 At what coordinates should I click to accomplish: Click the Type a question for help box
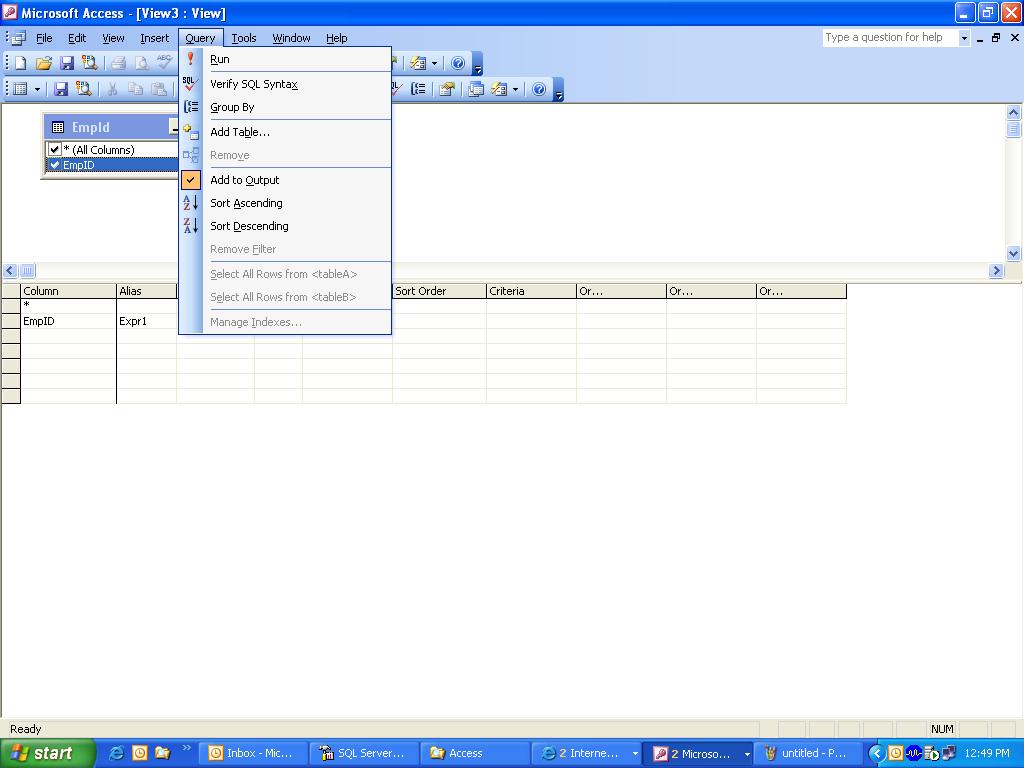point(889,37)
